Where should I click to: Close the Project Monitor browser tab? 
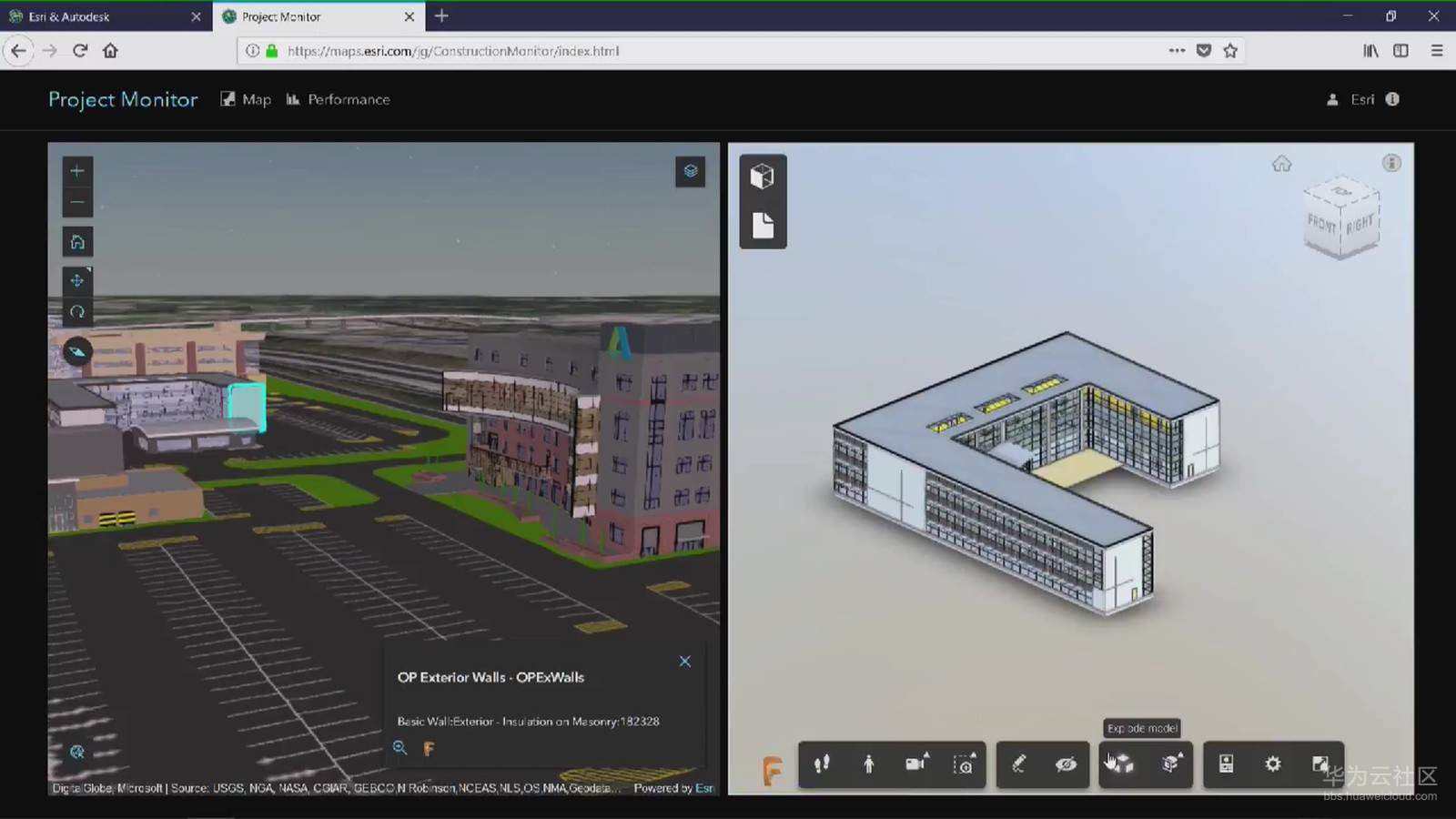pyautogui.click(x=409, y=16)
